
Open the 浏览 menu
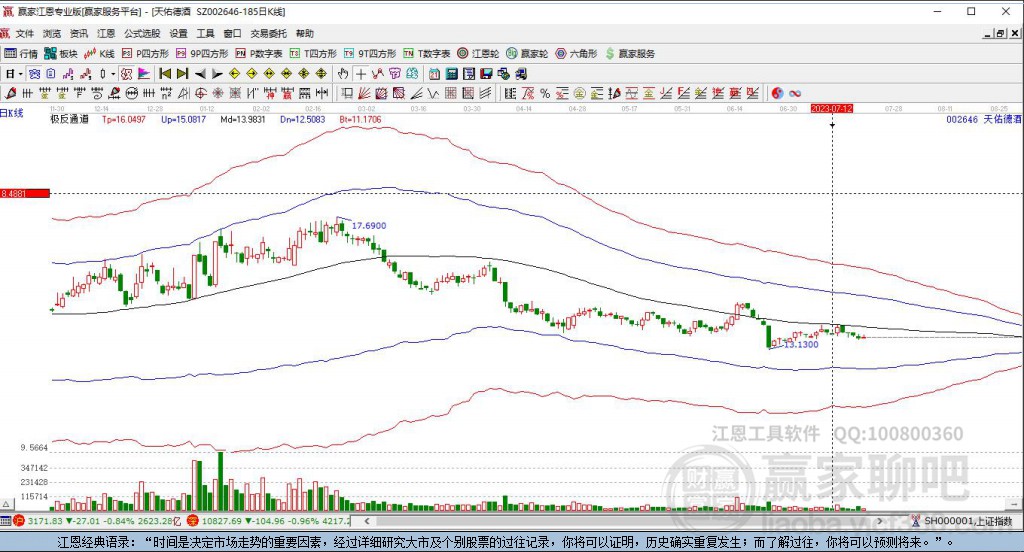pos(52,33)
